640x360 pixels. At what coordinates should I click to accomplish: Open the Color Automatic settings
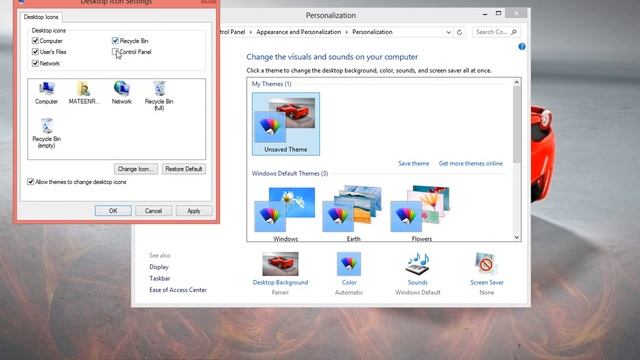point(349,273)
